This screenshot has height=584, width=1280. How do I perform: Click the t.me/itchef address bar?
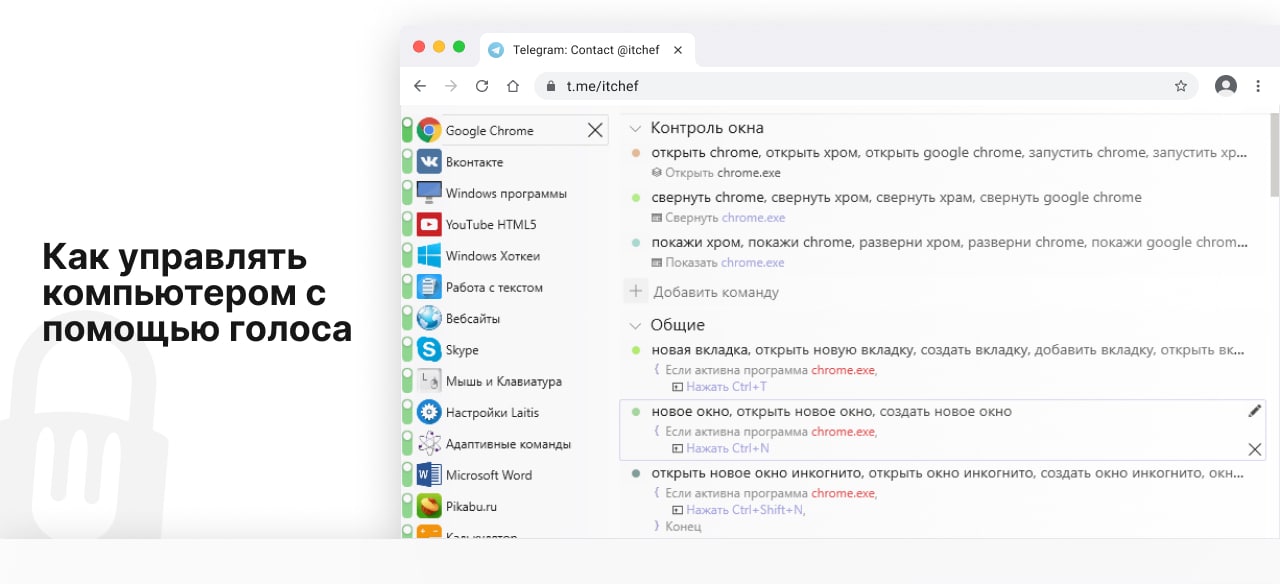tap(867, 86)
